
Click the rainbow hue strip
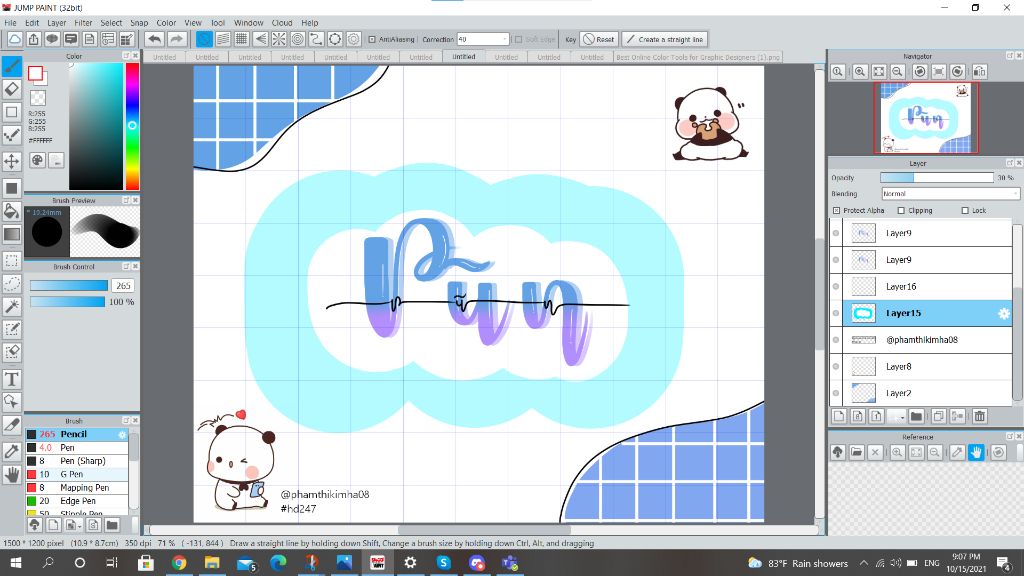click(x=132, y=127)
